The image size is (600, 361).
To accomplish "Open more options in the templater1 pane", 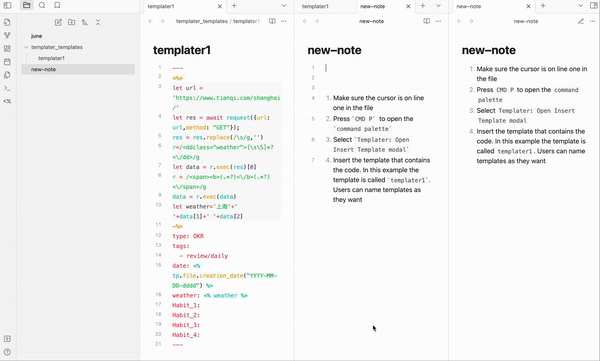I will [x=284, y=21].
